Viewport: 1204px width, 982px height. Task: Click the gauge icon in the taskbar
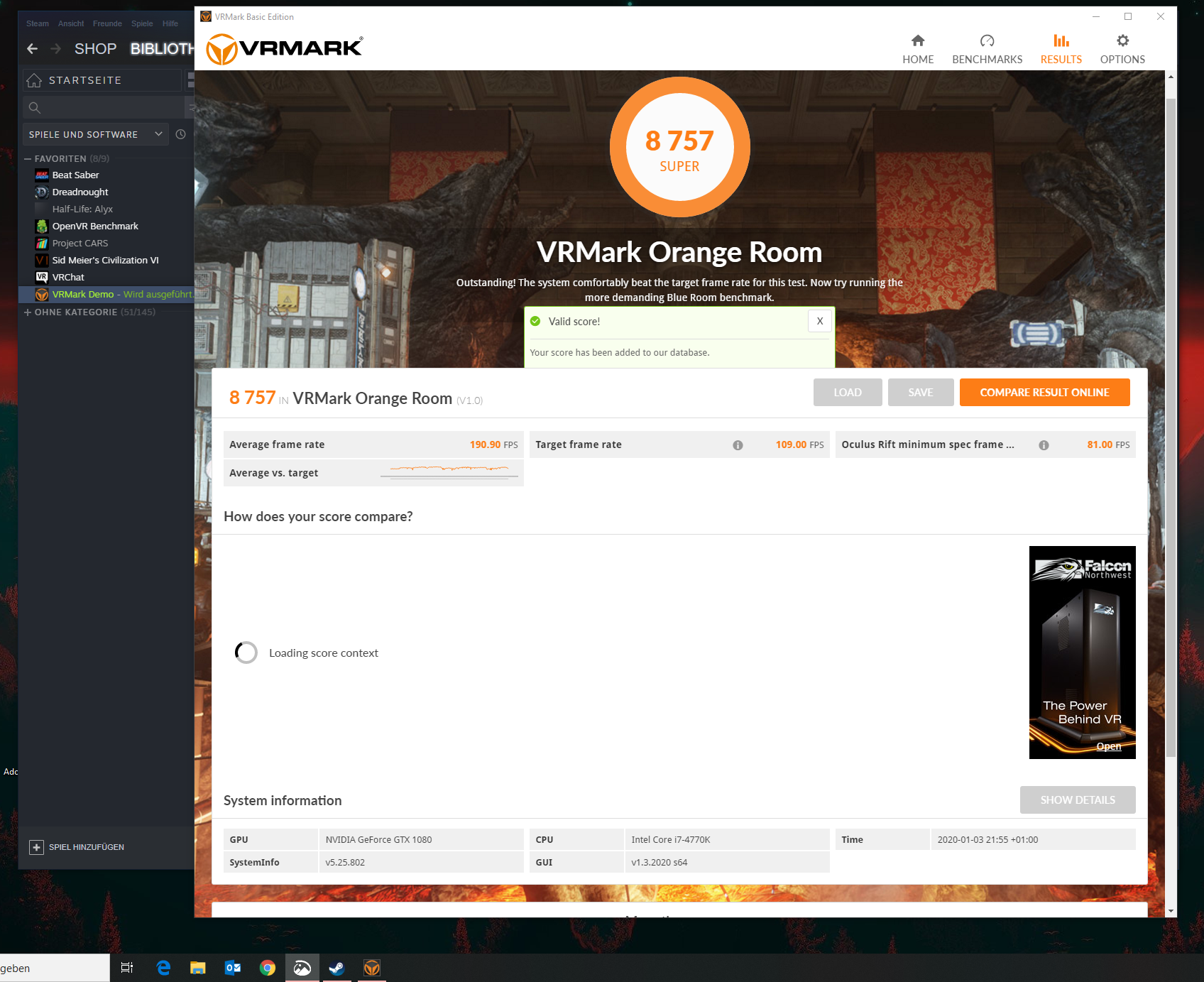click(x=302, y=967)
